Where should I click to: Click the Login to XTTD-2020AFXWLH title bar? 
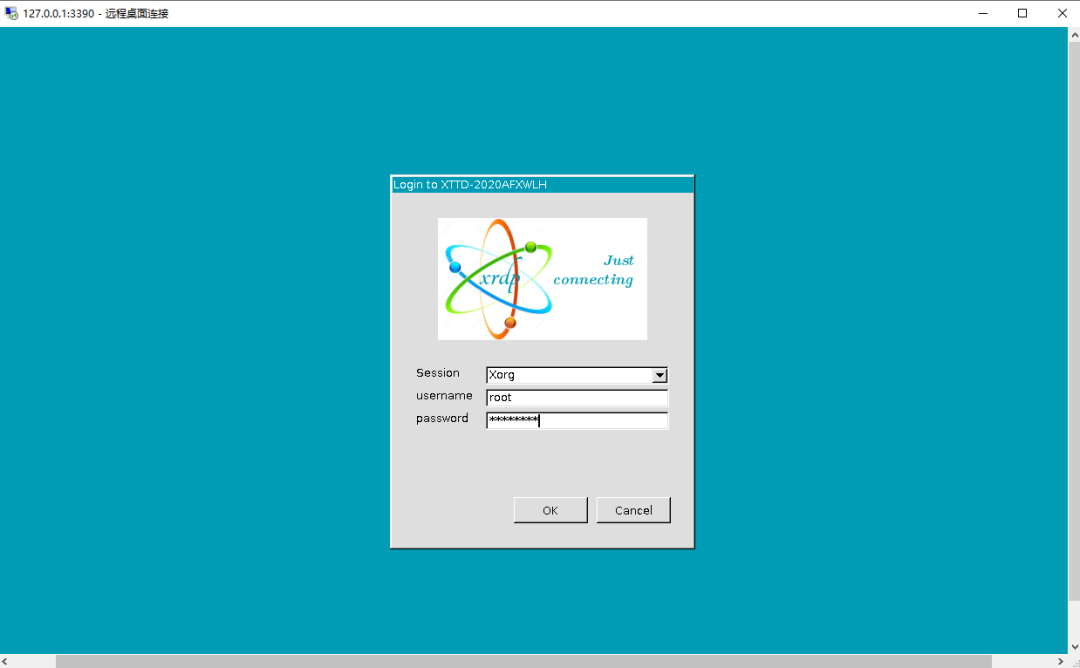(542, 185)
